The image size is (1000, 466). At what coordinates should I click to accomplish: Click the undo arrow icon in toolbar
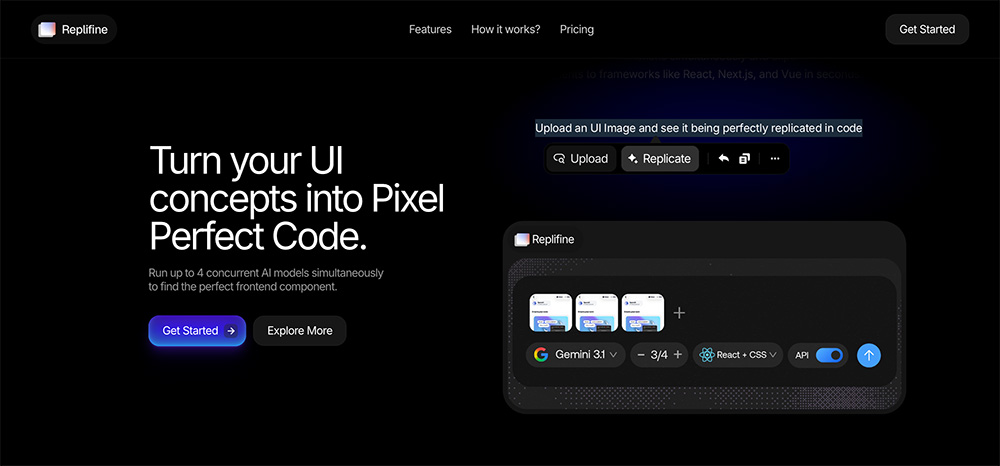[x=723, y=159]
